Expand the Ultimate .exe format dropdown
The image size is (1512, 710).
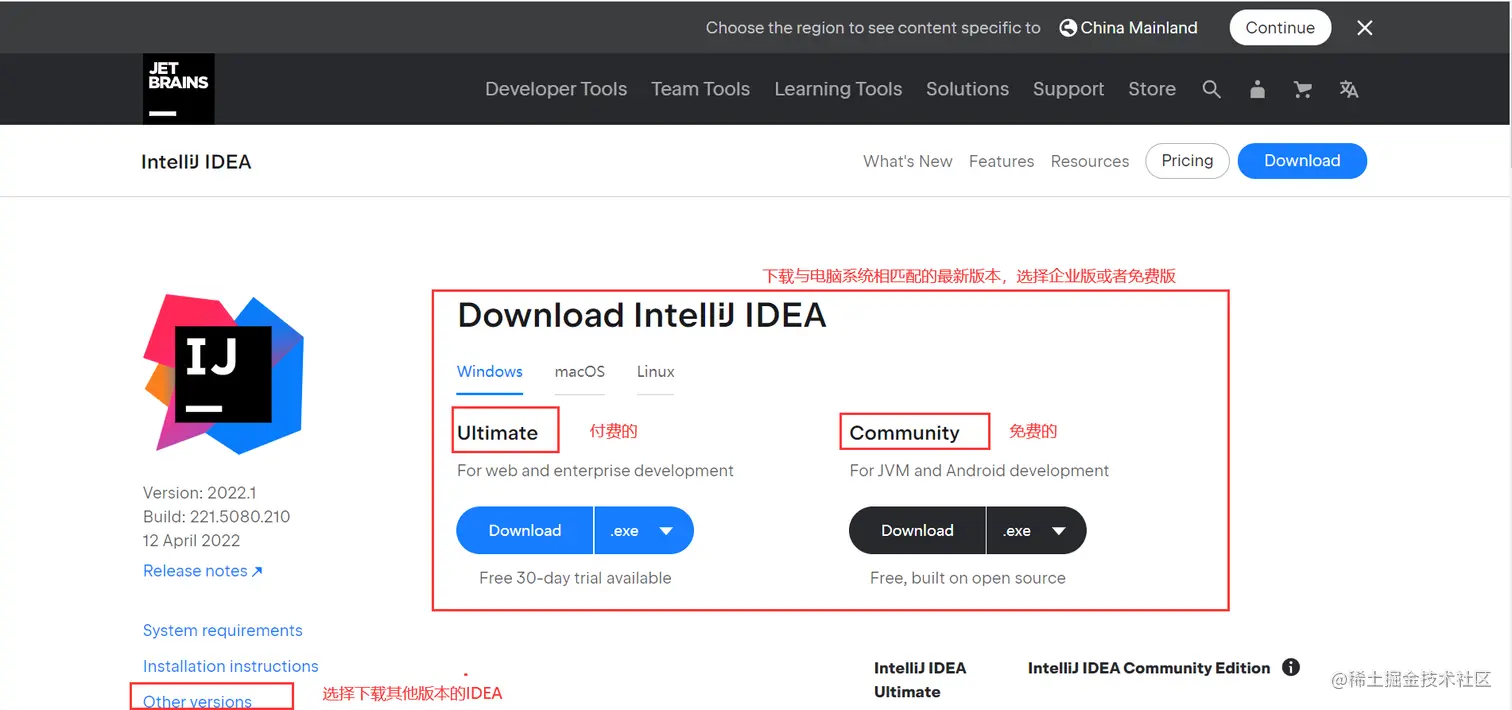click(x=644, y=530)
